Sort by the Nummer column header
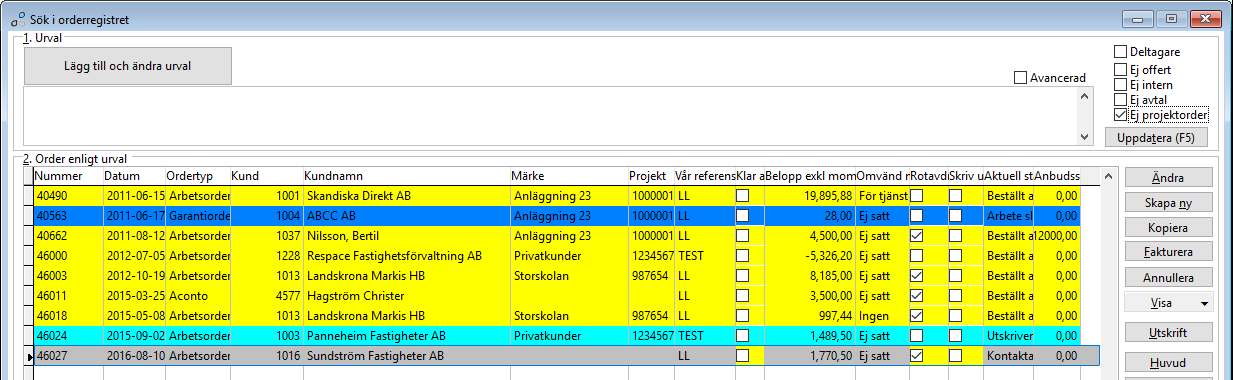This screenshot has width=1233, height=380. point(68,176)
